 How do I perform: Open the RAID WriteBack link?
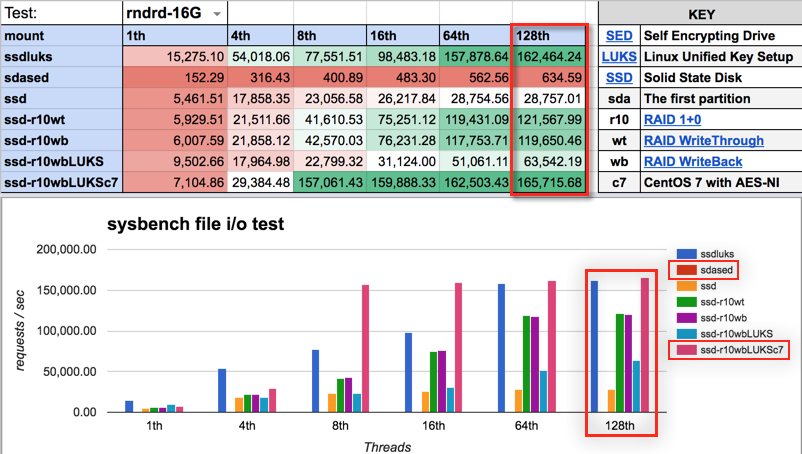tap(696, 162)
